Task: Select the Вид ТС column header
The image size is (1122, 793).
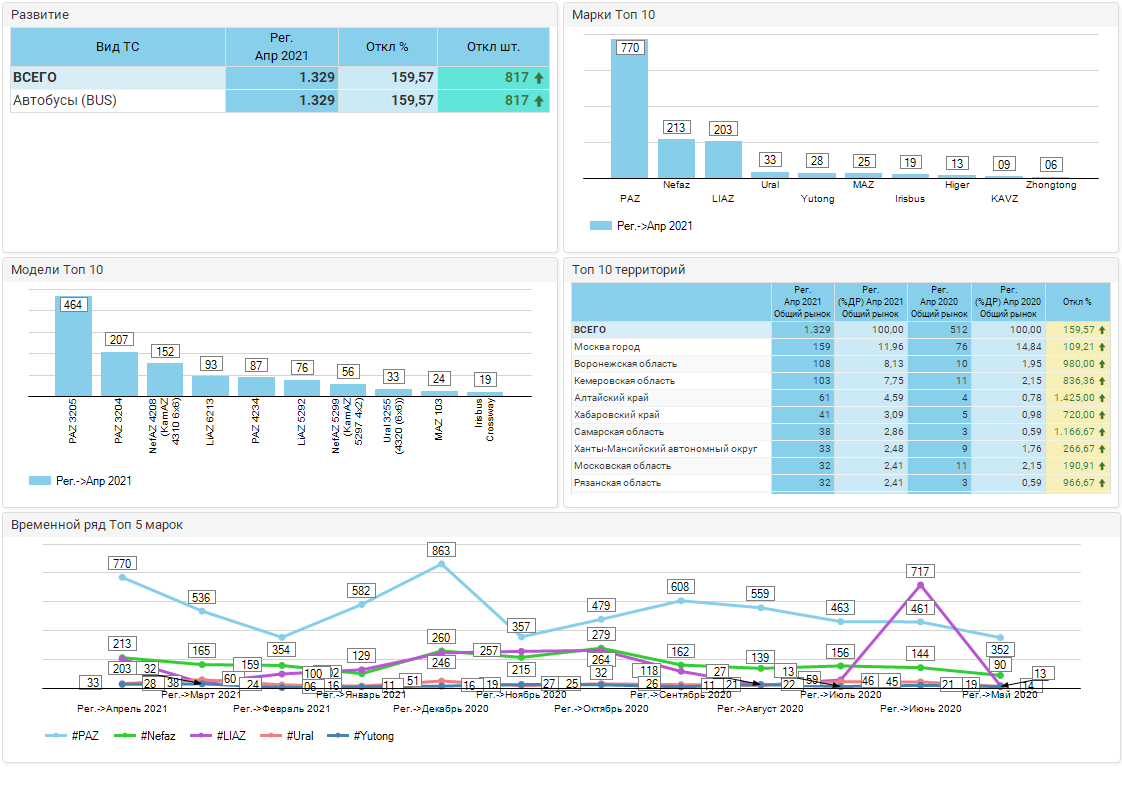Action: [118, 47]
